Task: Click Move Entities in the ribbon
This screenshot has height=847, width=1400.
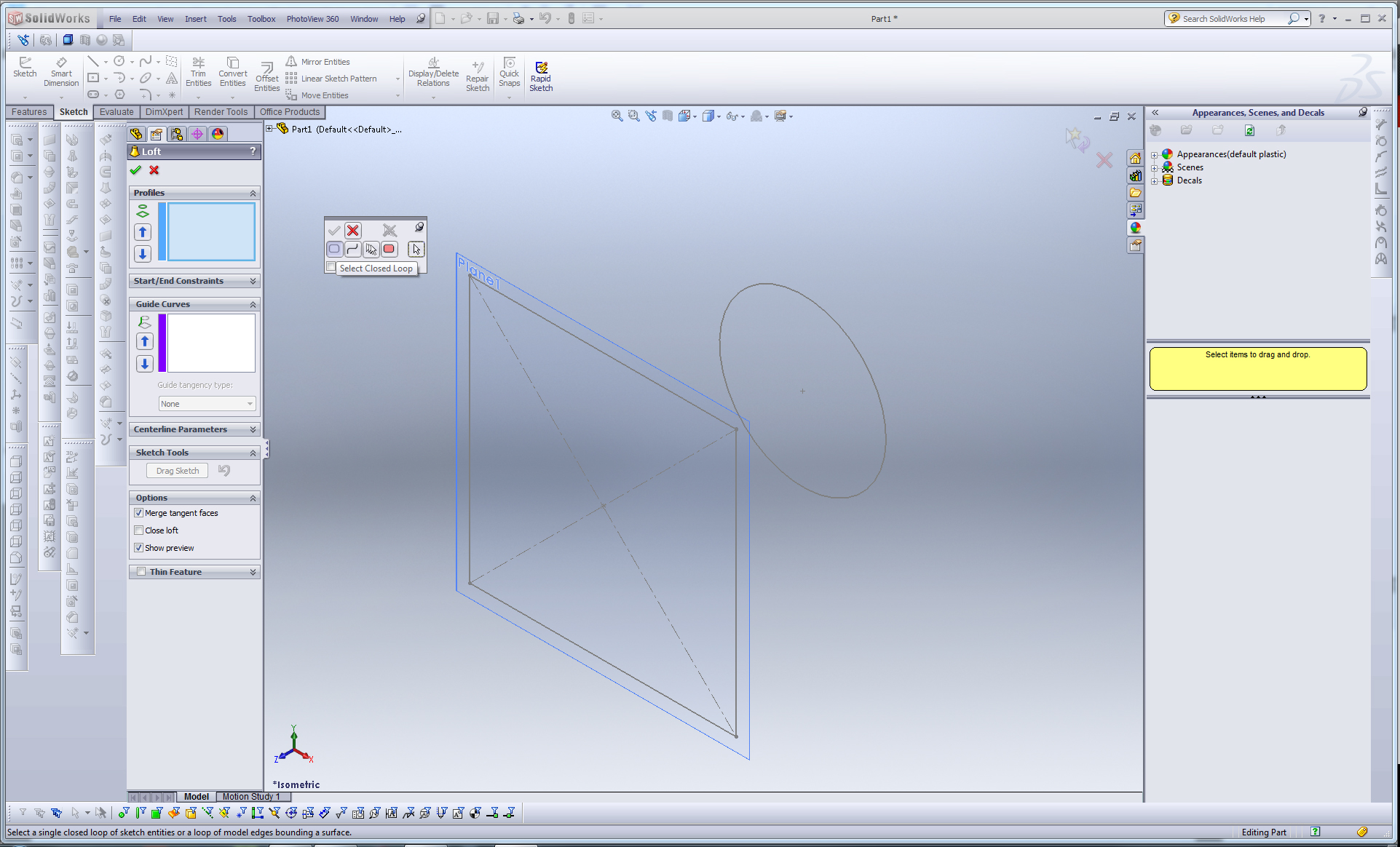Action: click(317, 95)
